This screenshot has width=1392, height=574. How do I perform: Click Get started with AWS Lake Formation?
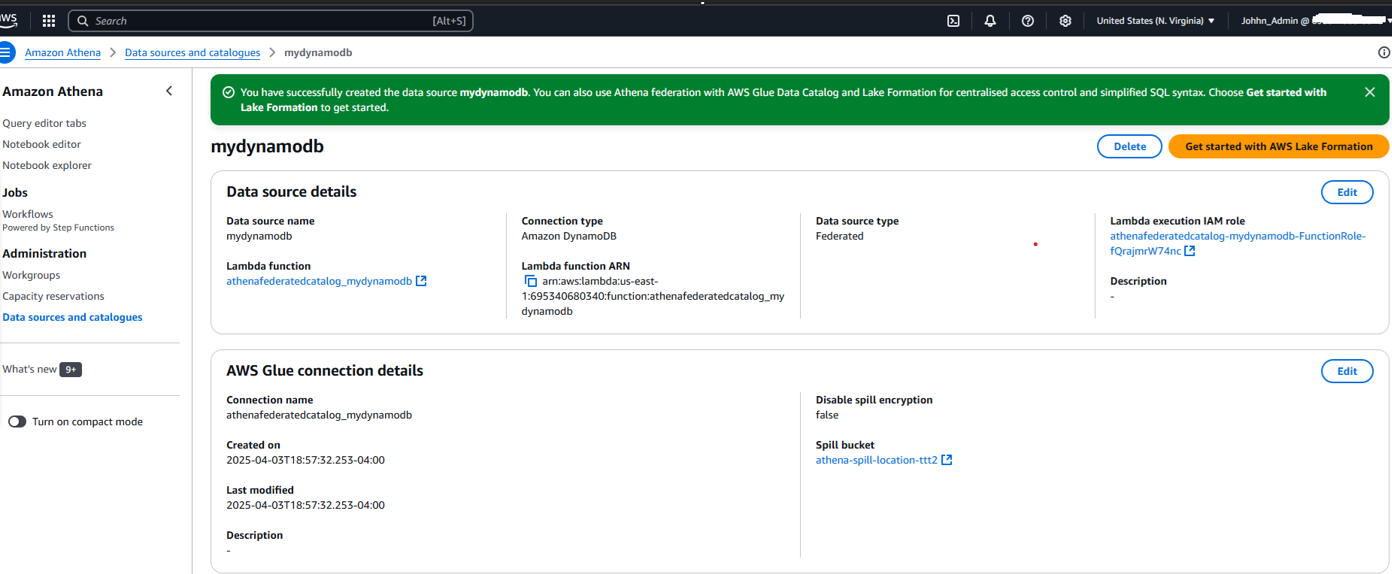pos(1279,146)
